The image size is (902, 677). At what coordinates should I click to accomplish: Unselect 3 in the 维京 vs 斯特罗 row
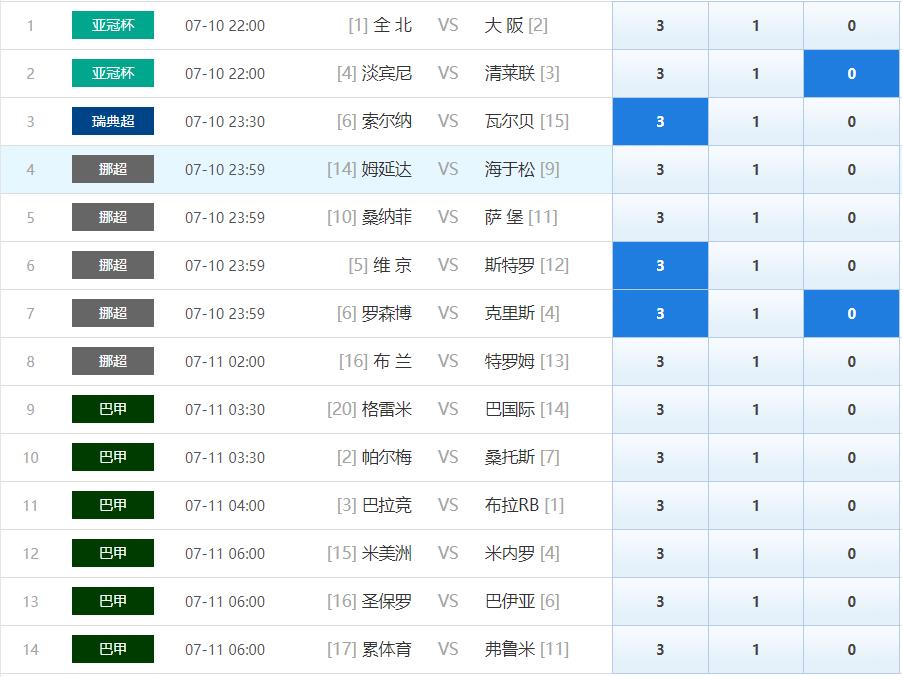pyautogui.click(x=660, y=266)
